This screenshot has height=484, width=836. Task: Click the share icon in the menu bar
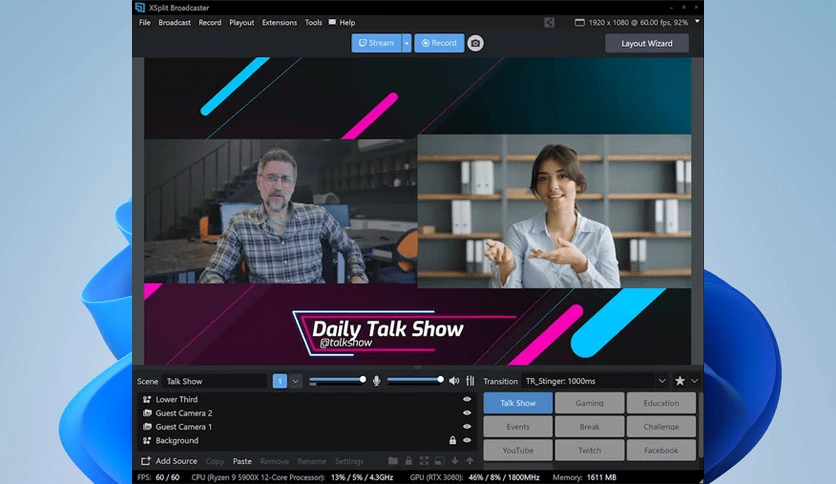pos(549,22)
